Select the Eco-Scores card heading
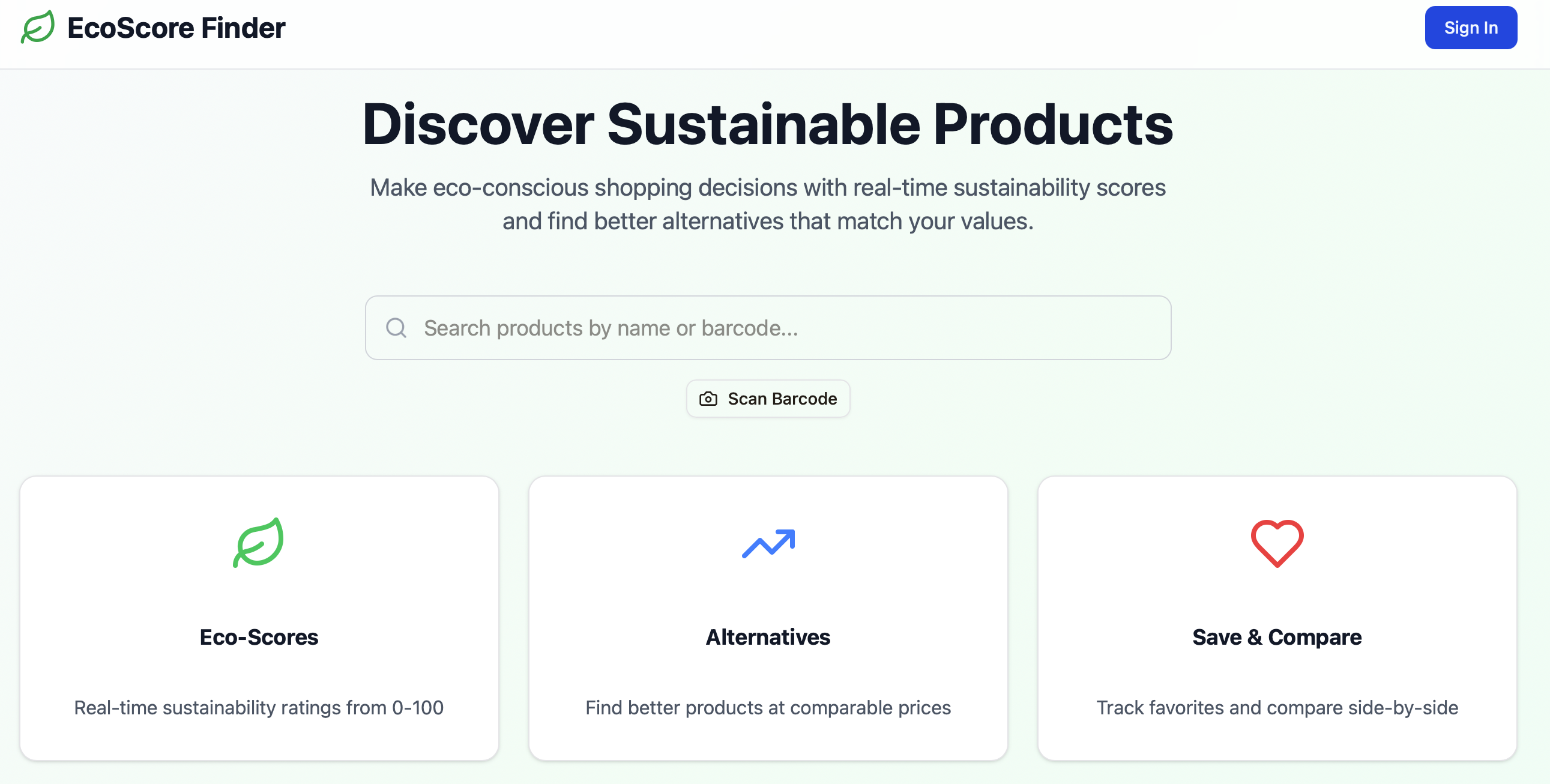The width and height of the screenshot is (1550, 784). click(x=259, y=637)
